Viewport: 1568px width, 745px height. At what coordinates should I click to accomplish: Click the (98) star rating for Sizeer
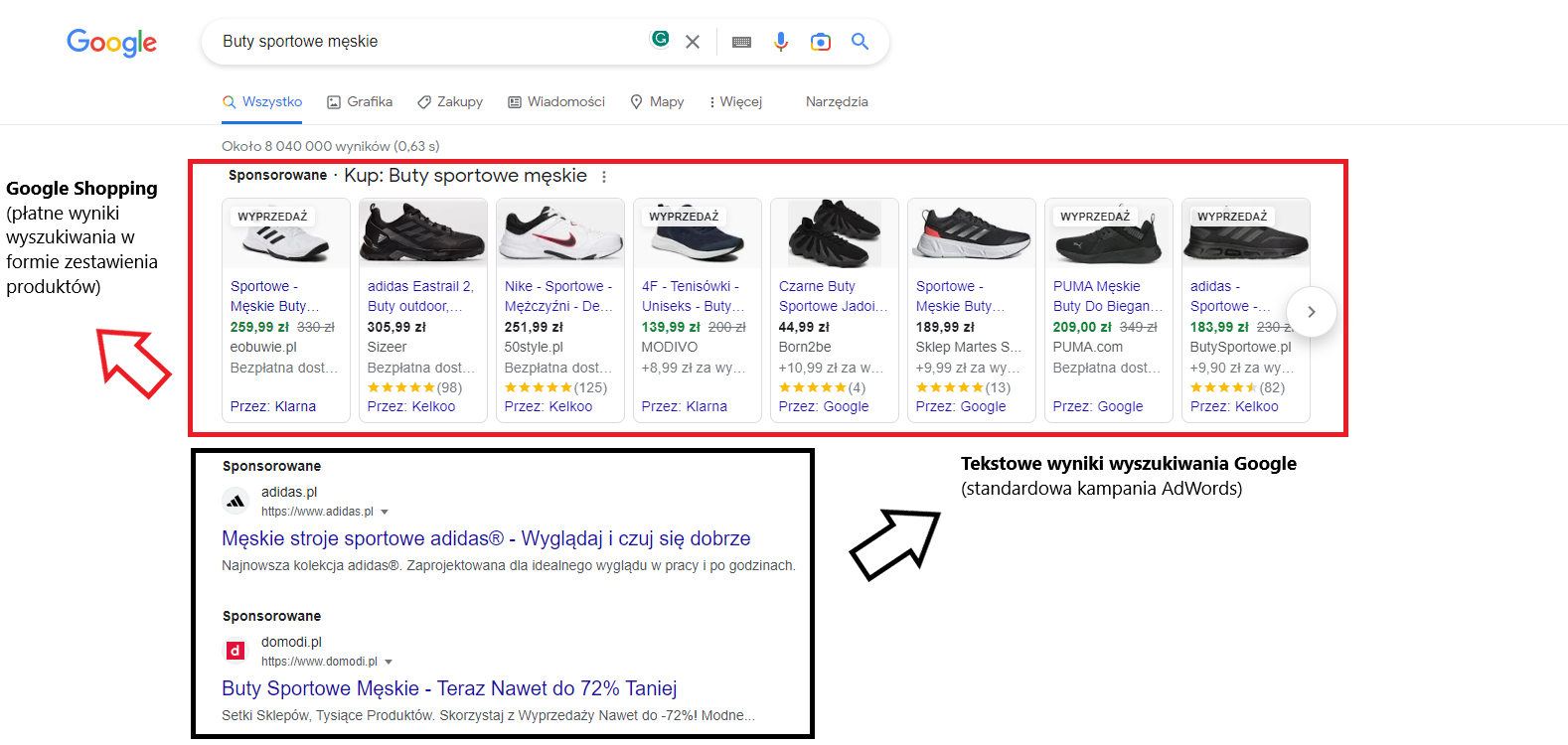tap(415, 387)
